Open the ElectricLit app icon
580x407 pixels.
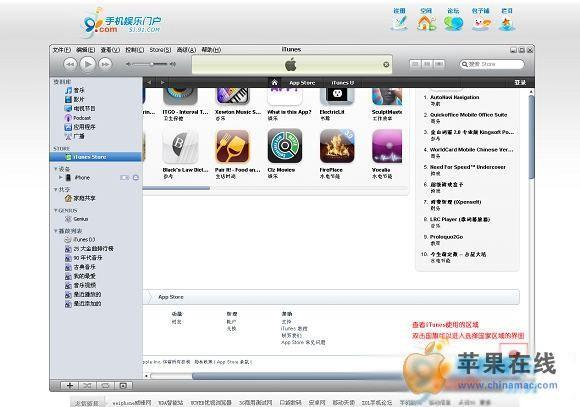click(x=337, y=96)
